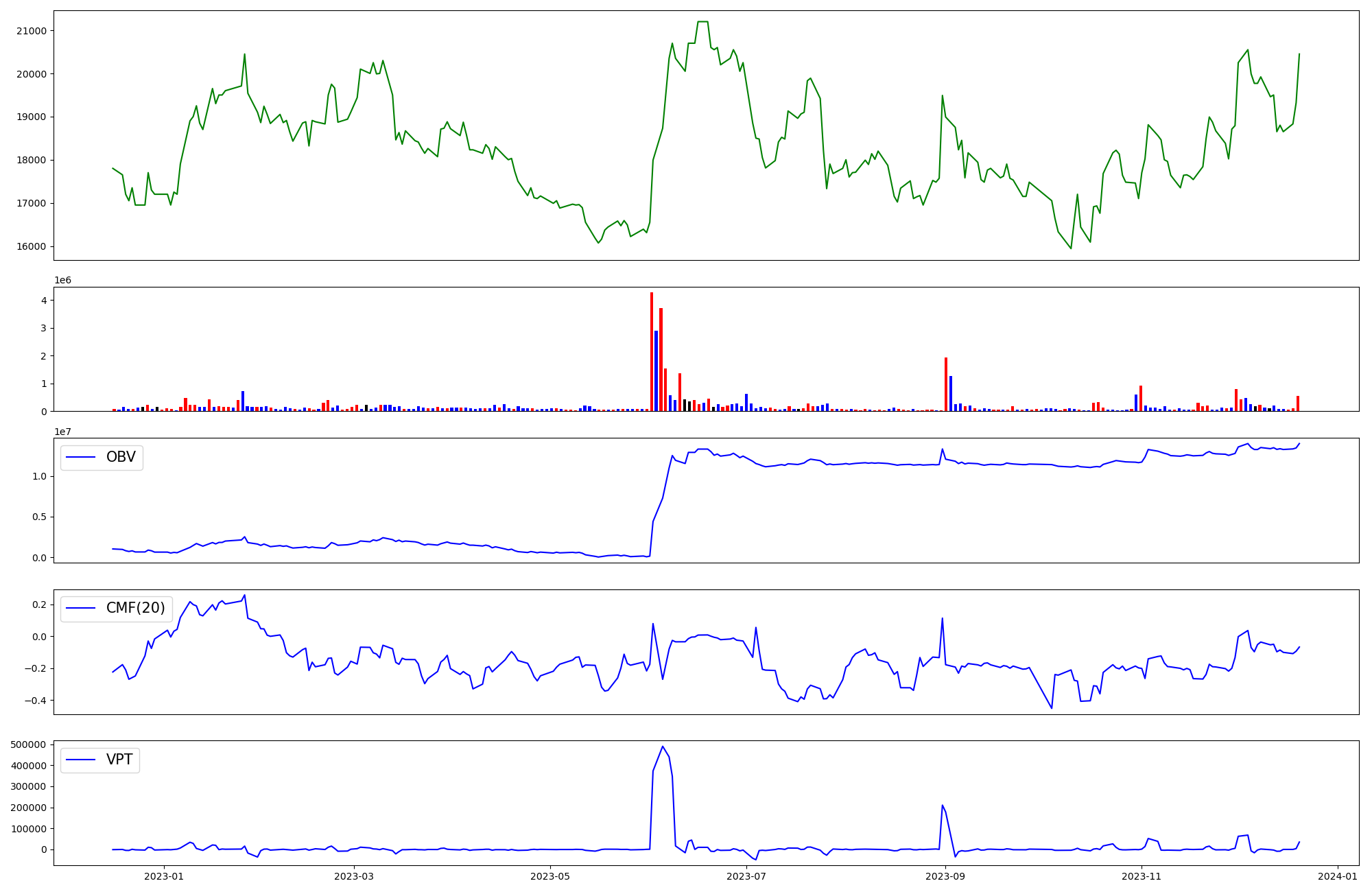
Task: Select the 2024-01 x-axis date label
Action: coord(1337,876)
